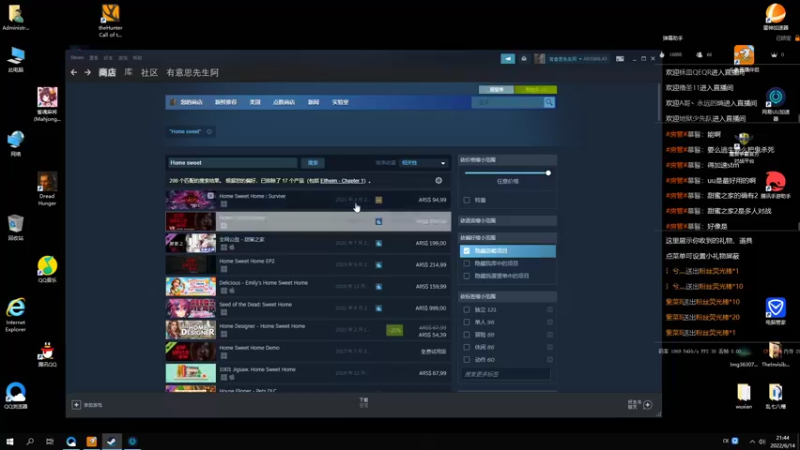The height and width of the screenshot is (450, 800).
Task: Open 点数商店 points shop menu item
Action: click(284, 103)
